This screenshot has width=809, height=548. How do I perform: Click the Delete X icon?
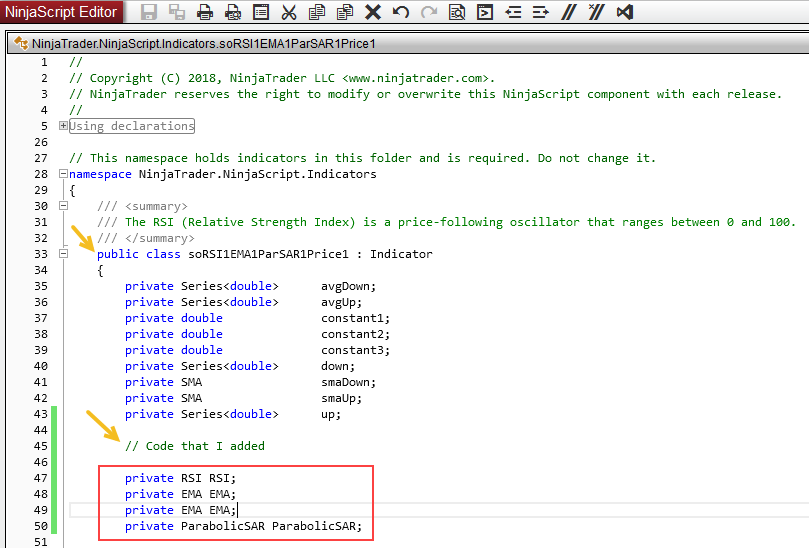pyautogui.click(x=373, y=12)
